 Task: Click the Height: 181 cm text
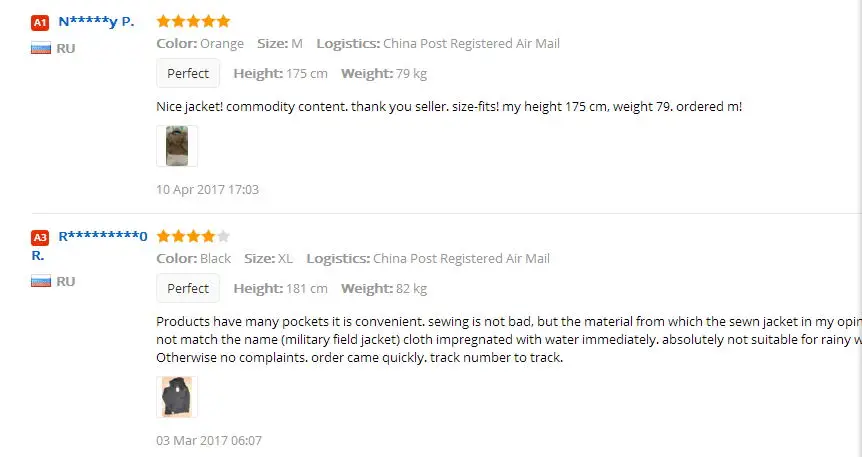280,288
